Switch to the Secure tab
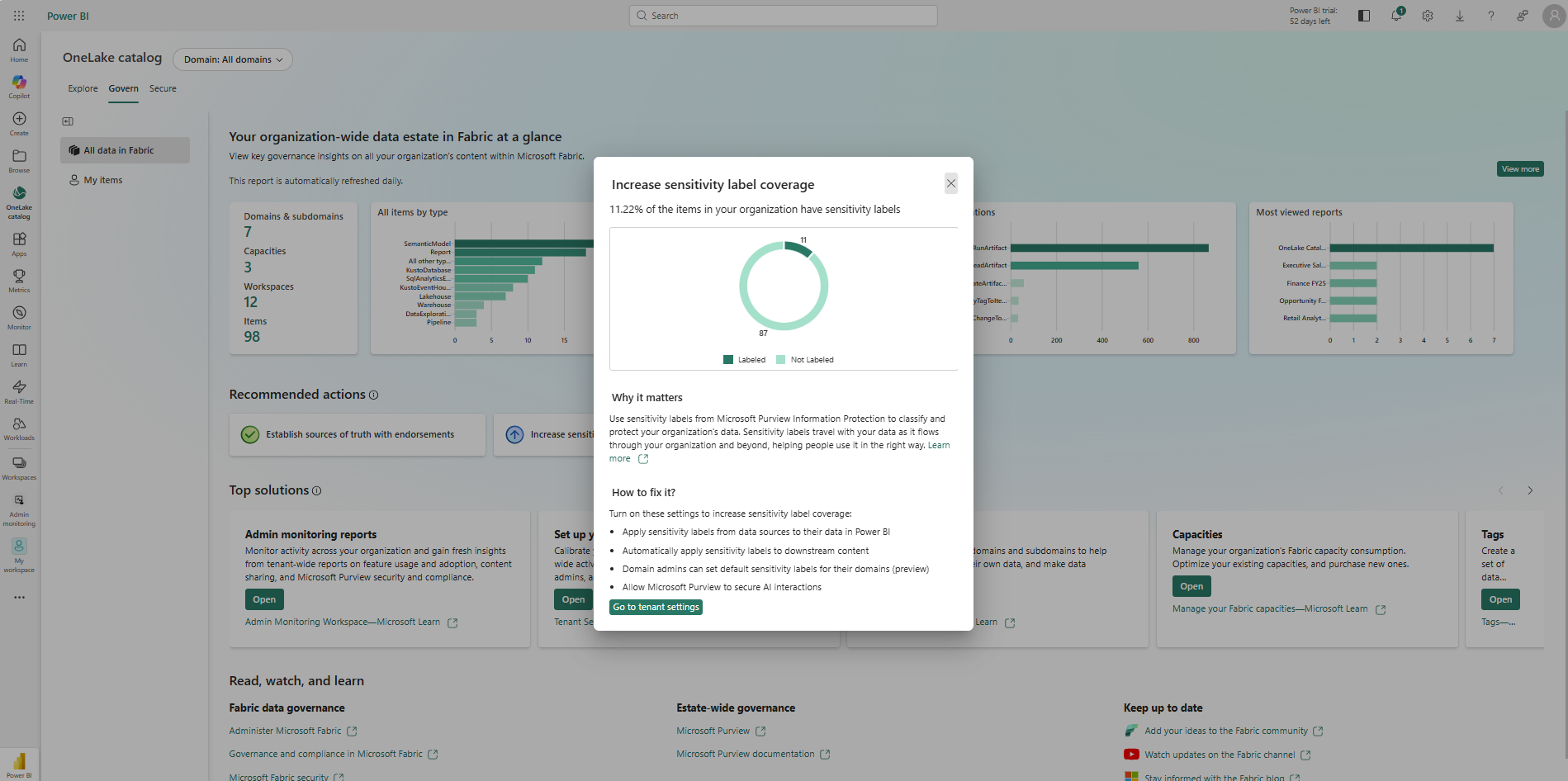 point(163,88)
